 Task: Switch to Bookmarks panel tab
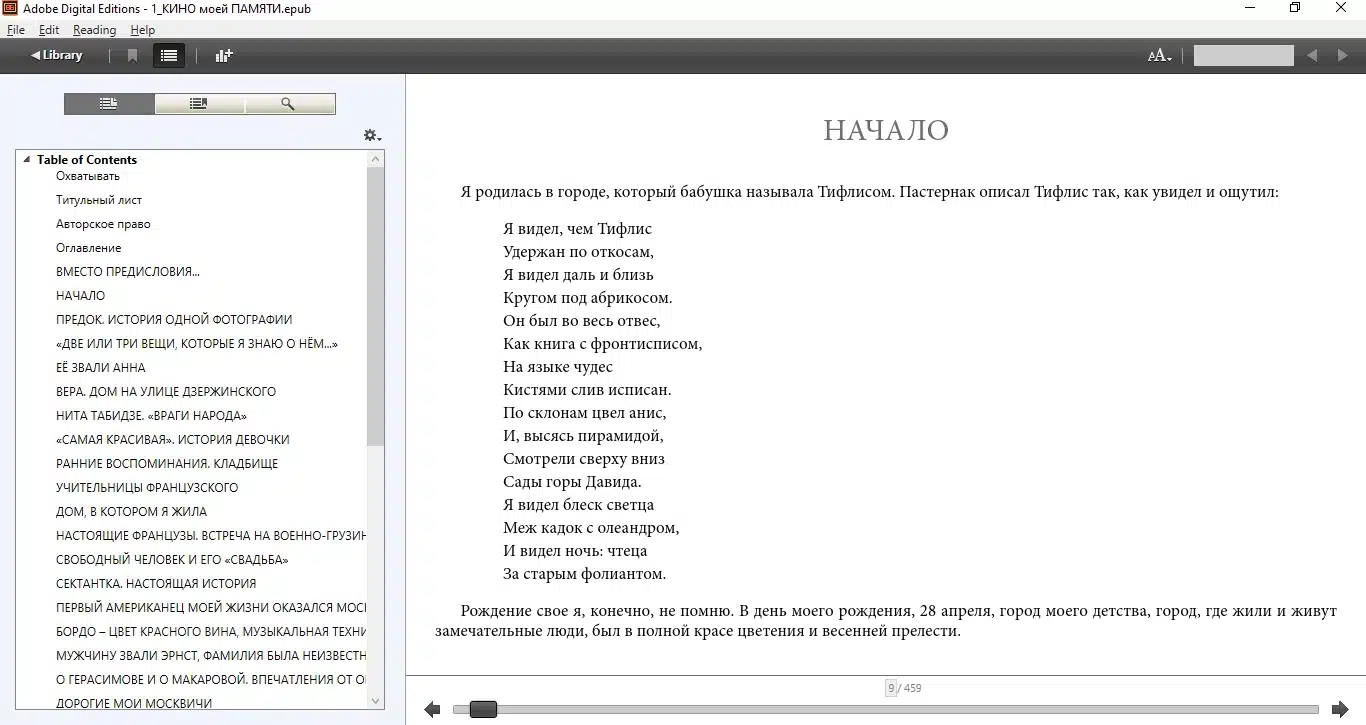(199, 104)
